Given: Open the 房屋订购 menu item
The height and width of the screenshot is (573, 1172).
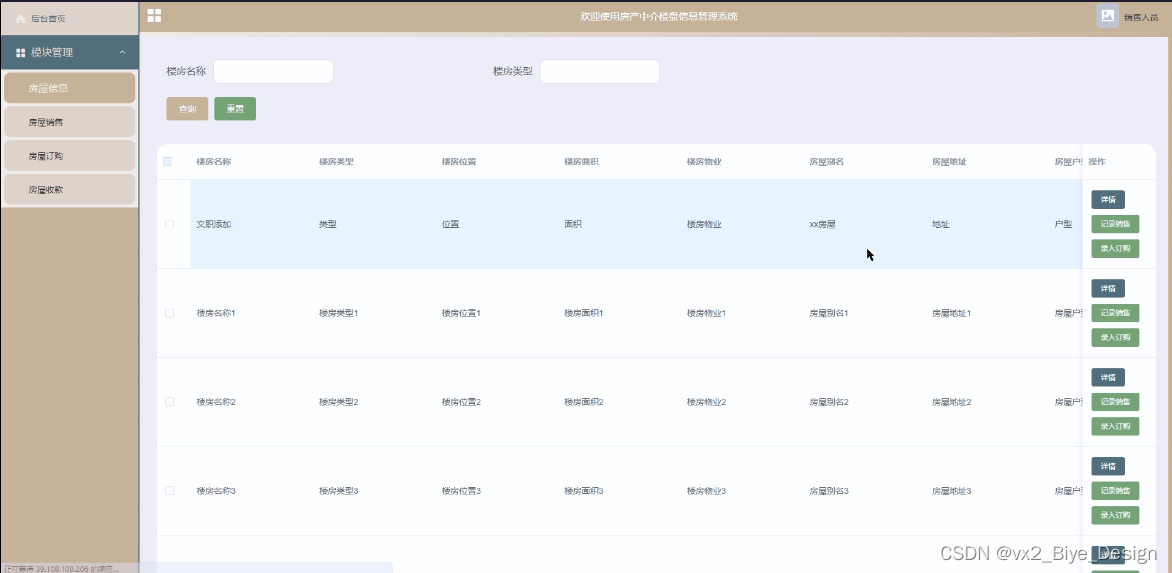Looking at the screenshot, I should 70,155.
